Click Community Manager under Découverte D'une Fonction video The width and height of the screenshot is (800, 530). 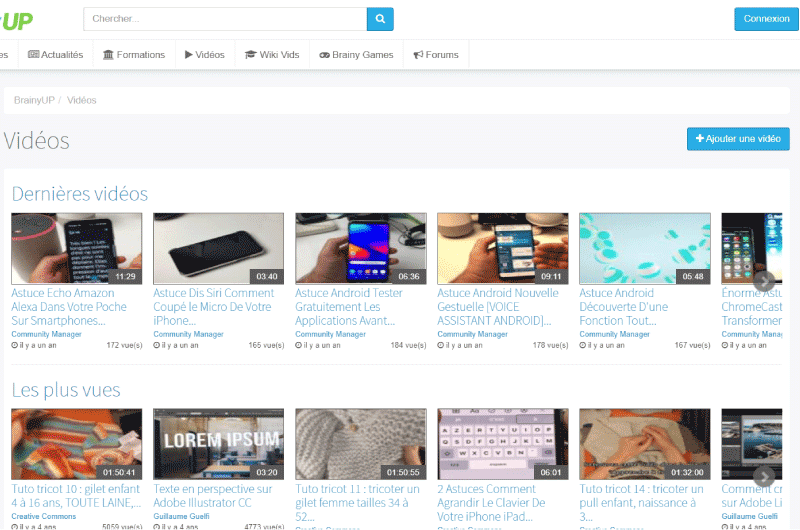(614, 334)
